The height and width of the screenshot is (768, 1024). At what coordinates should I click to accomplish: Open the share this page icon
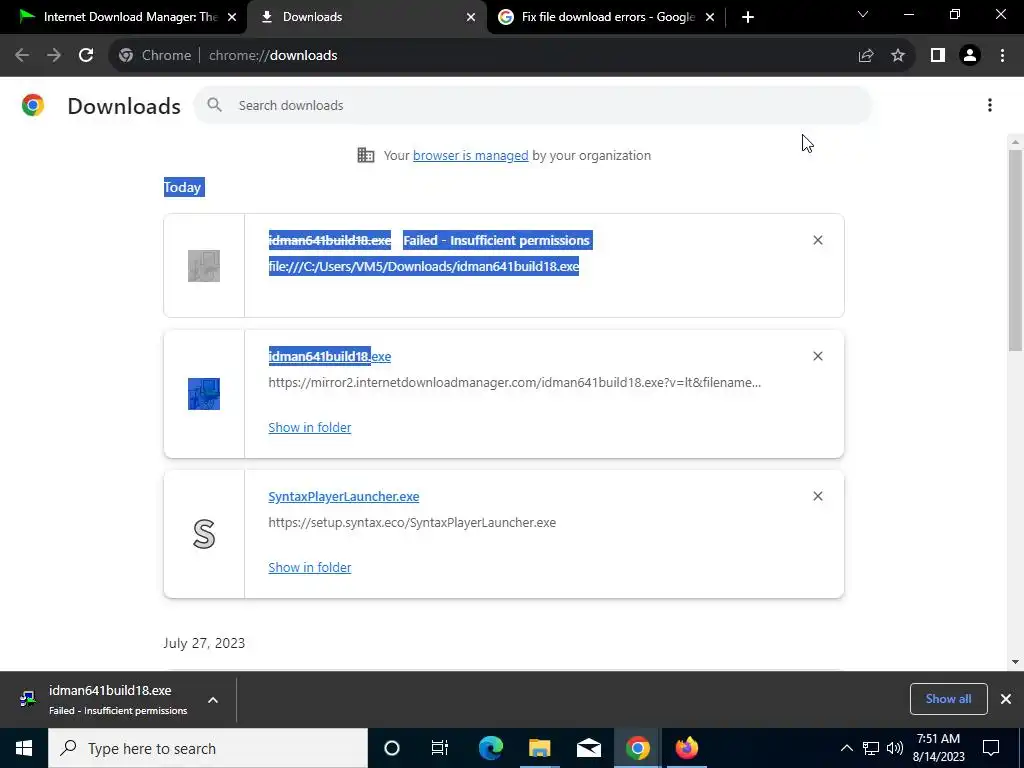point(866,56)
